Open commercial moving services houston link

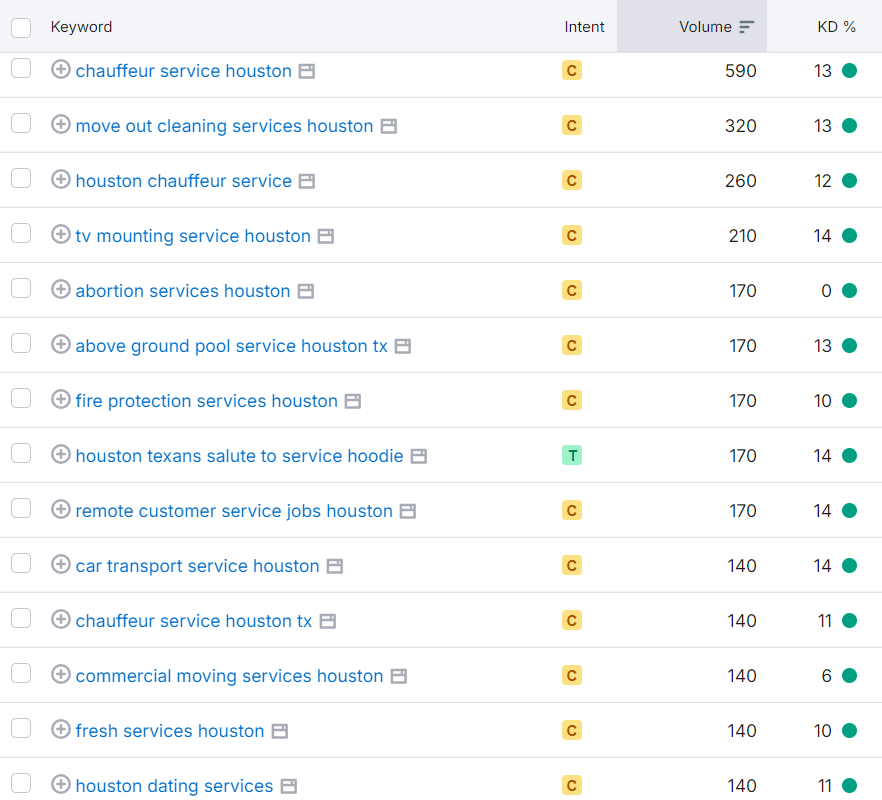click(230, 676)
